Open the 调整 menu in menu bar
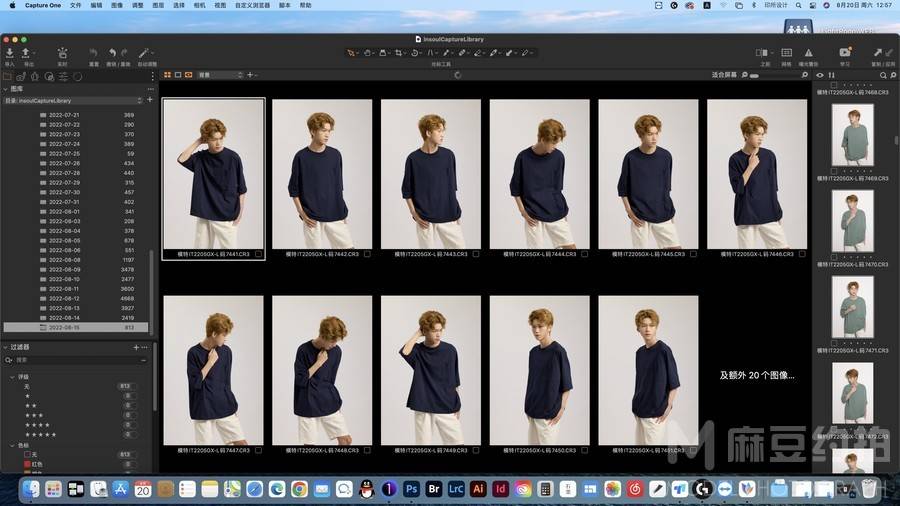 click(x=138, y=5)
